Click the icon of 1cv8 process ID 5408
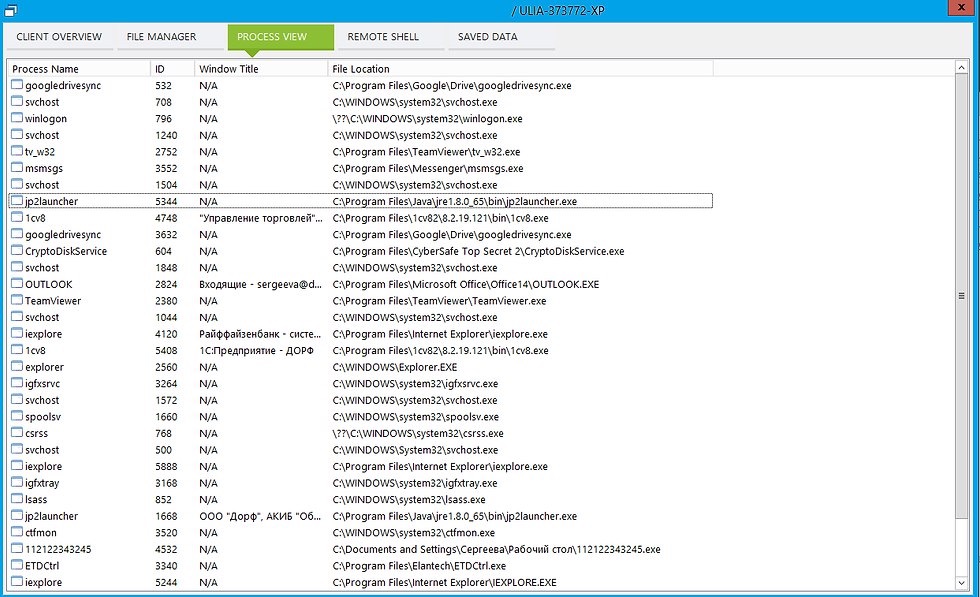 tap(17, 350)
